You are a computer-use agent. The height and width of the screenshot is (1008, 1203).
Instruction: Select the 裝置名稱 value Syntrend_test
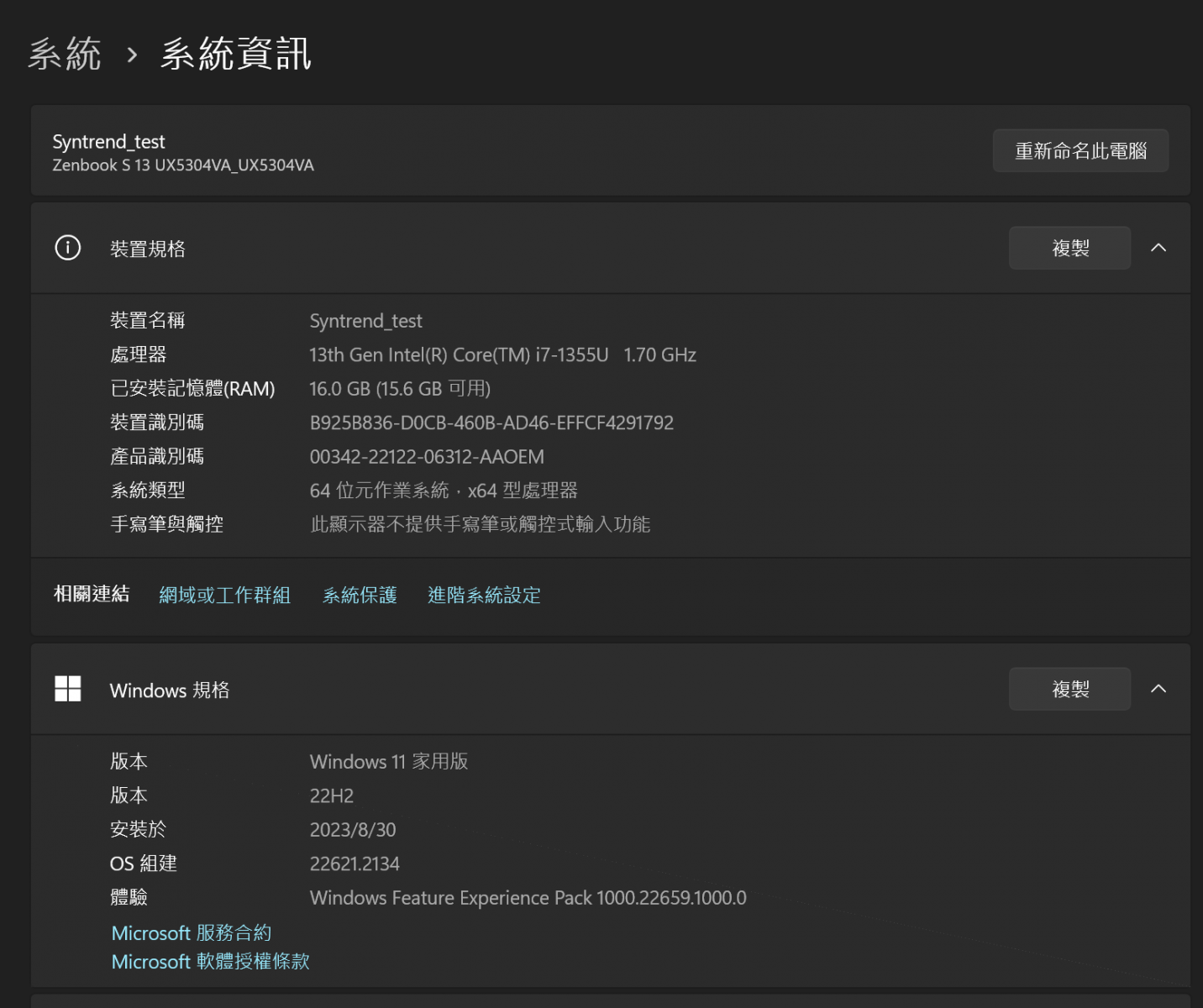coord(365,321)
